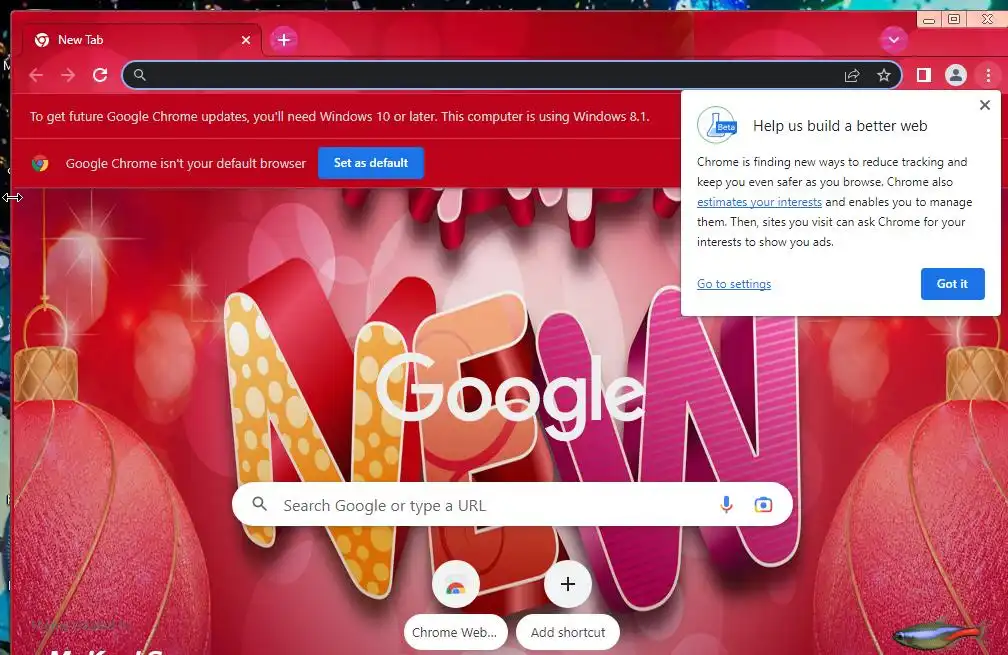The width and height of the screenshot is (1008, 655).
Task: Bookmark this tab with the star icon
Action: (x=884, y=76)
